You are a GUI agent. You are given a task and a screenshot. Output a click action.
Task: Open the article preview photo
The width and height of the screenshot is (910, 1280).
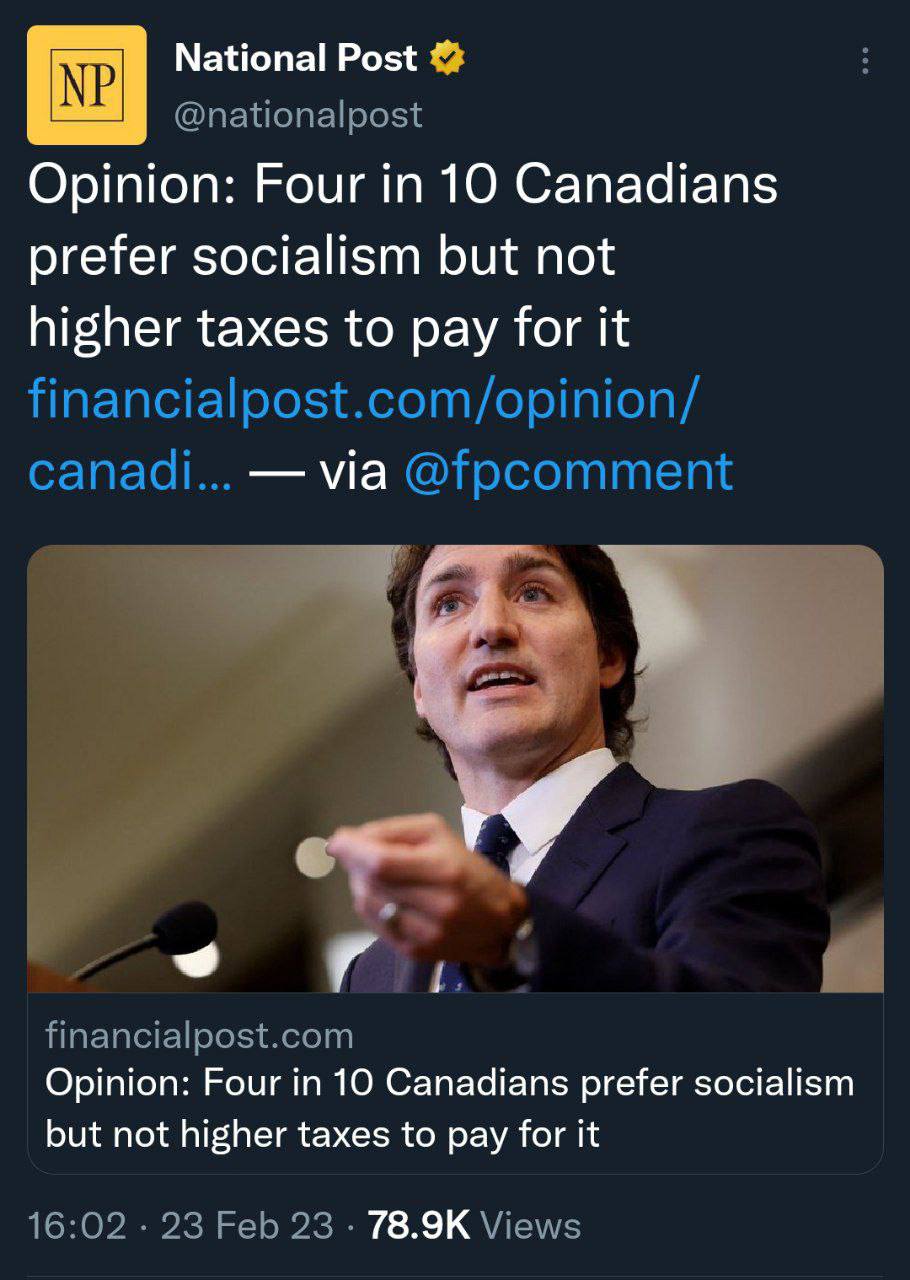[x=455, y=768]
